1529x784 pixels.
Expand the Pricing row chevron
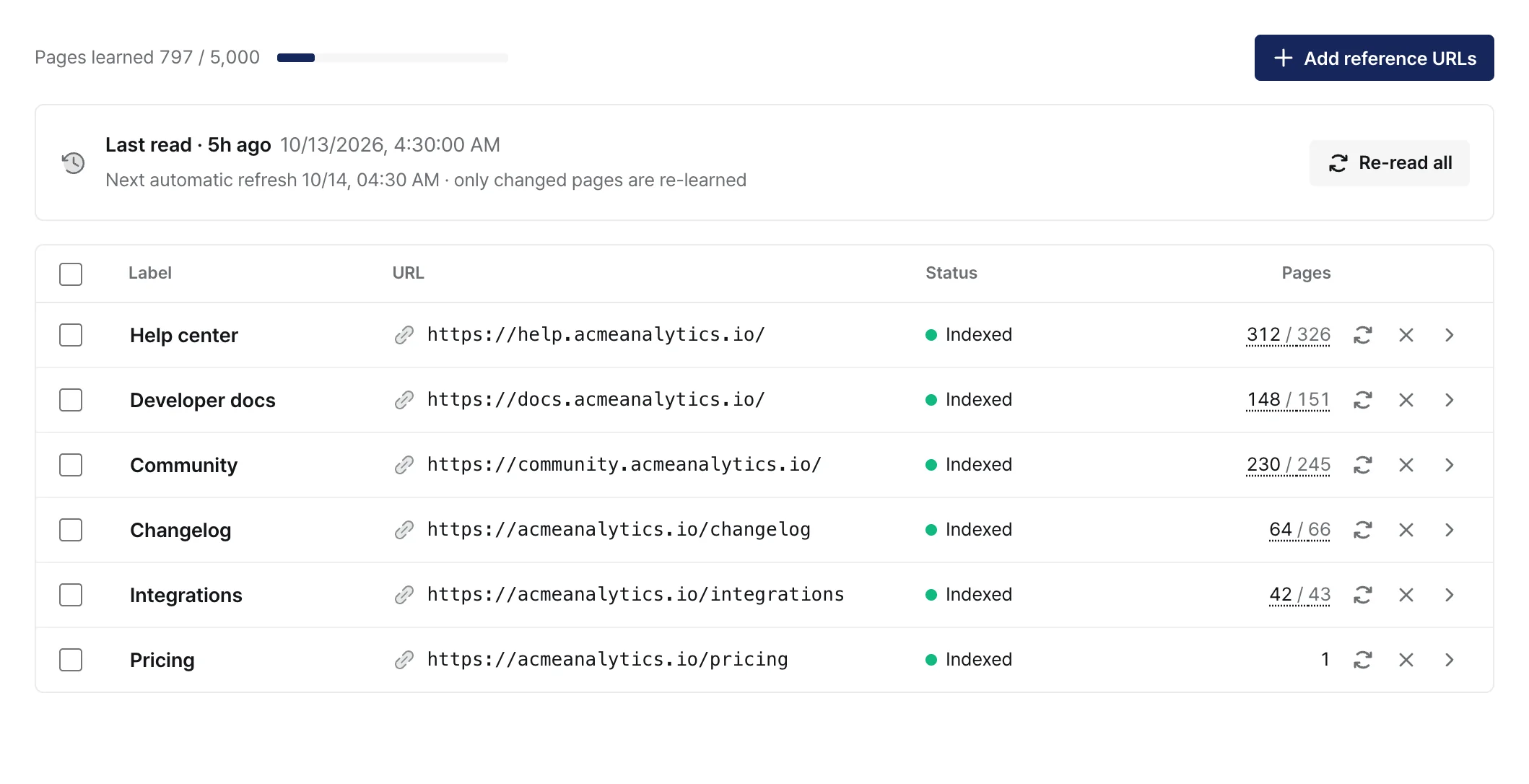(1449, 660)
